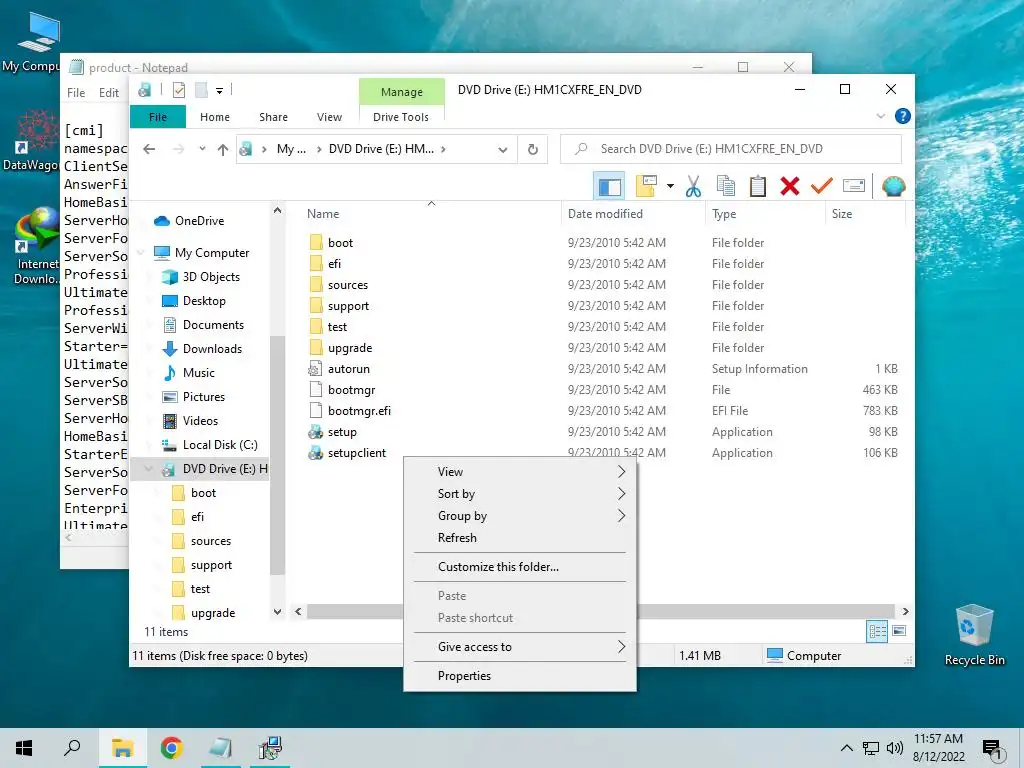The width and height of the screenshot is (1024, 768).
Task: Click the orange checkmark Properties icon
Action: 822,187
